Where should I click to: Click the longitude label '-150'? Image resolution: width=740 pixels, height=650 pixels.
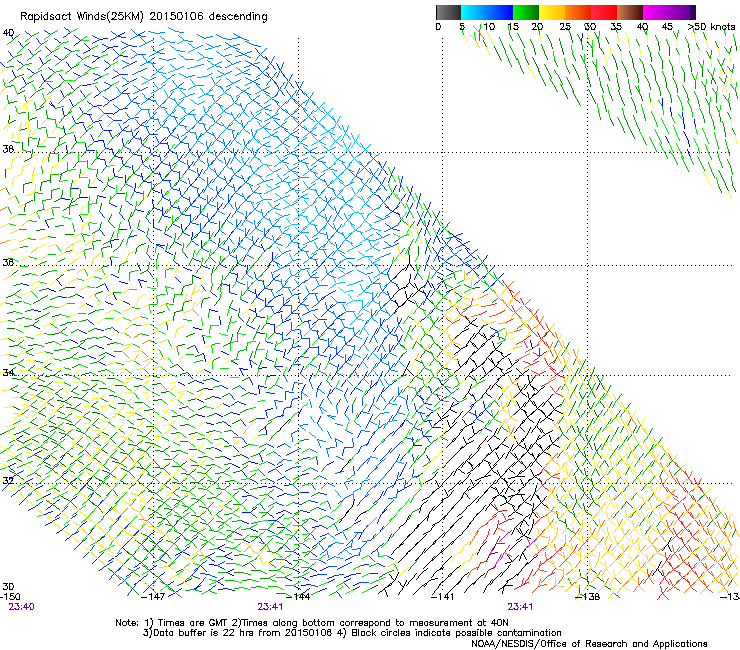click(x=10, y=596)
